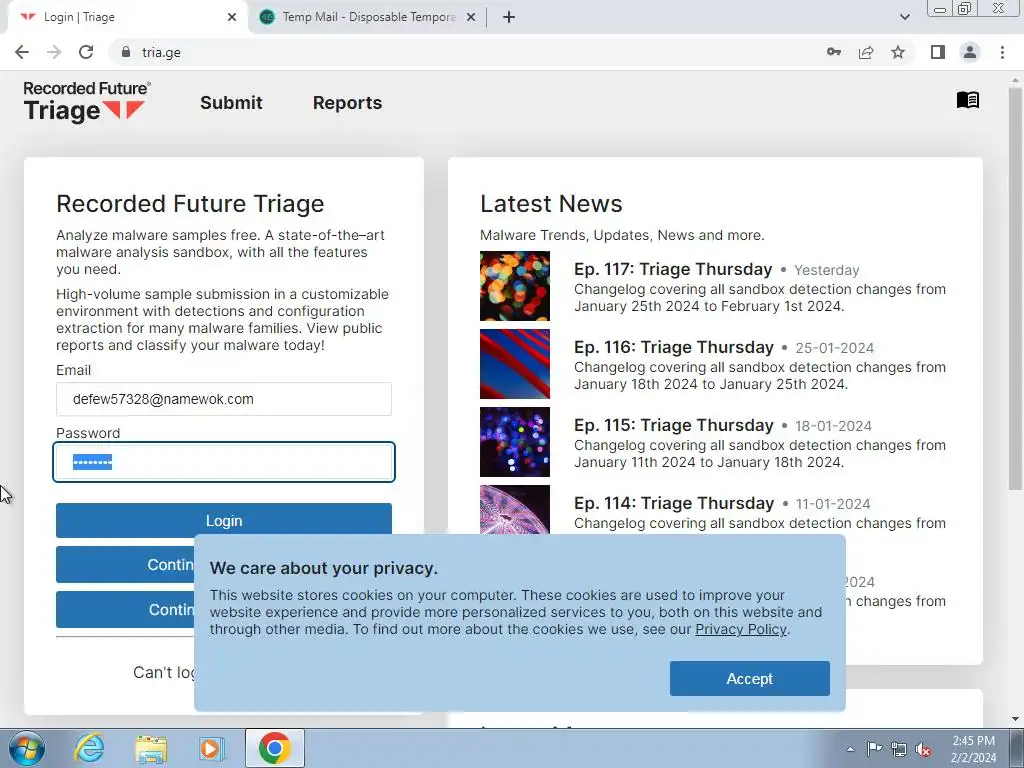Launch Internet Explorer from taskbar
This screenshot has width=1024, height=768.
(x=89, y=748)
